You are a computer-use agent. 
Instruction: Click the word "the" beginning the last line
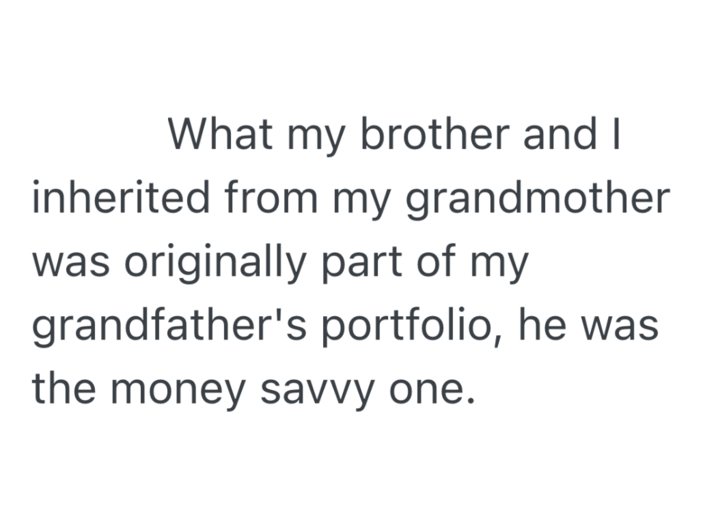click(x=65, y=388)
